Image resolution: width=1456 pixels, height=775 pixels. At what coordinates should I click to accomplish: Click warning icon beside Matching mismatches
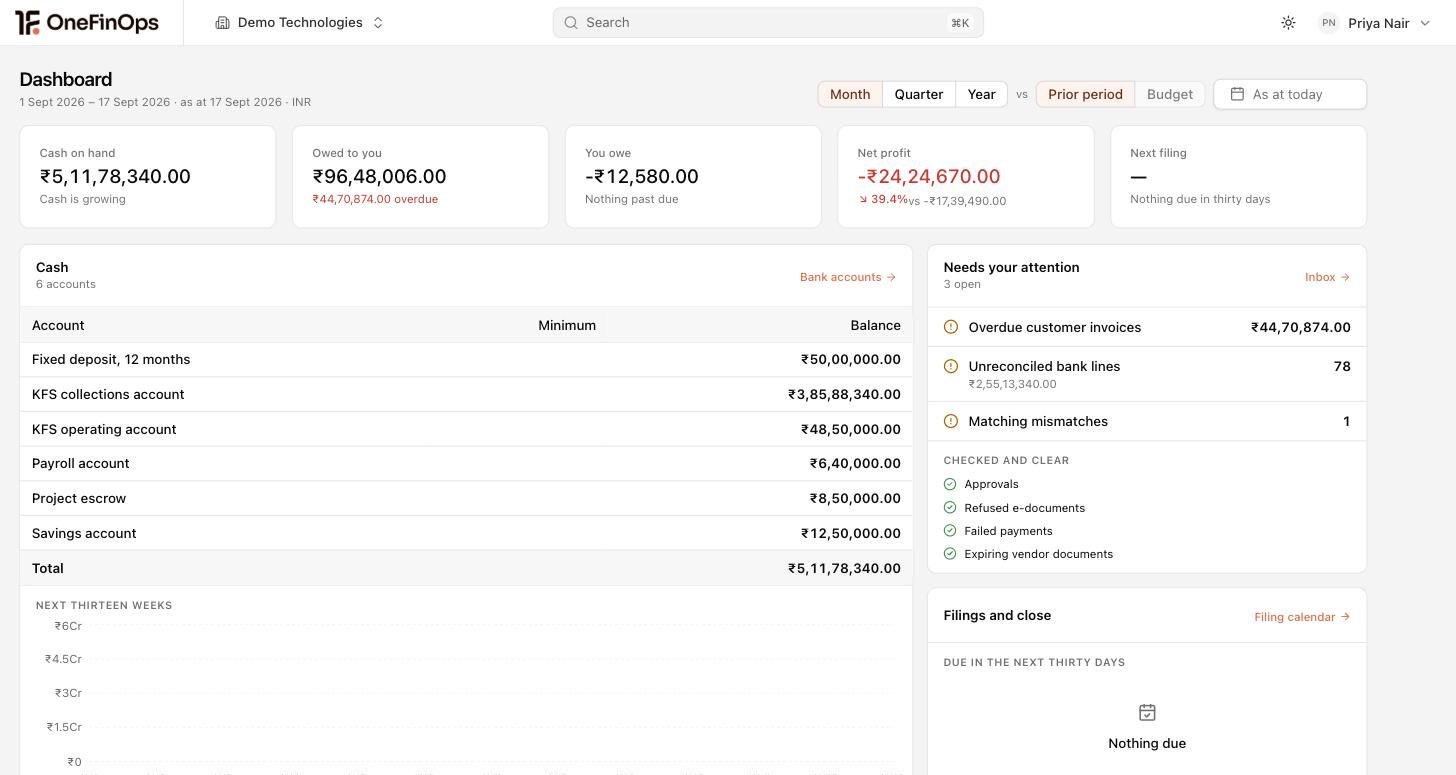951,421
